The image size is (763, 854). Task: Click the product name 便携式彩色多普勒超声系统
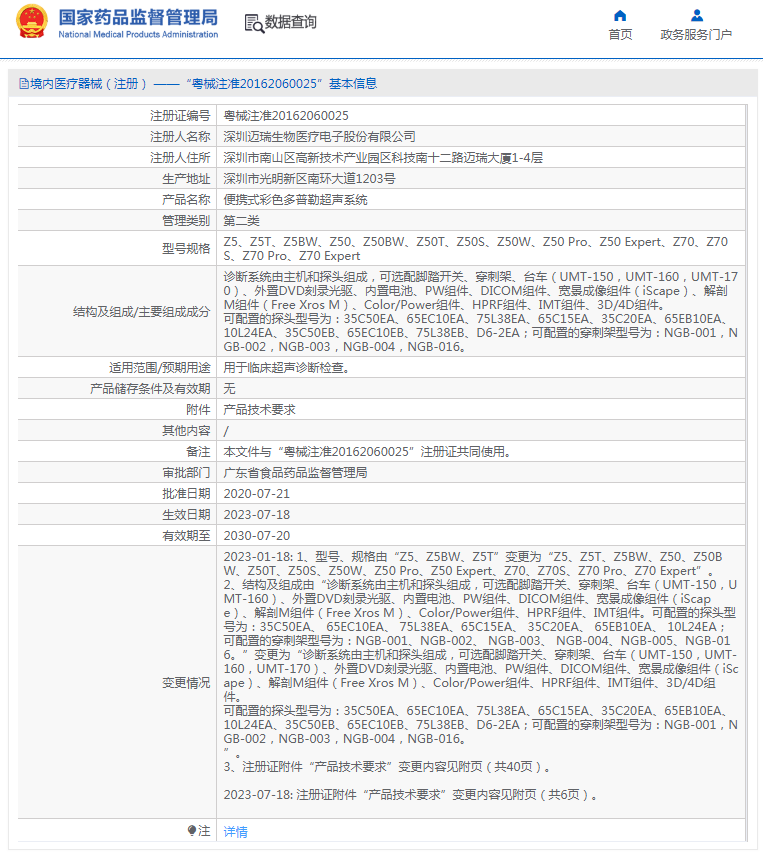(x=295, y=200)
